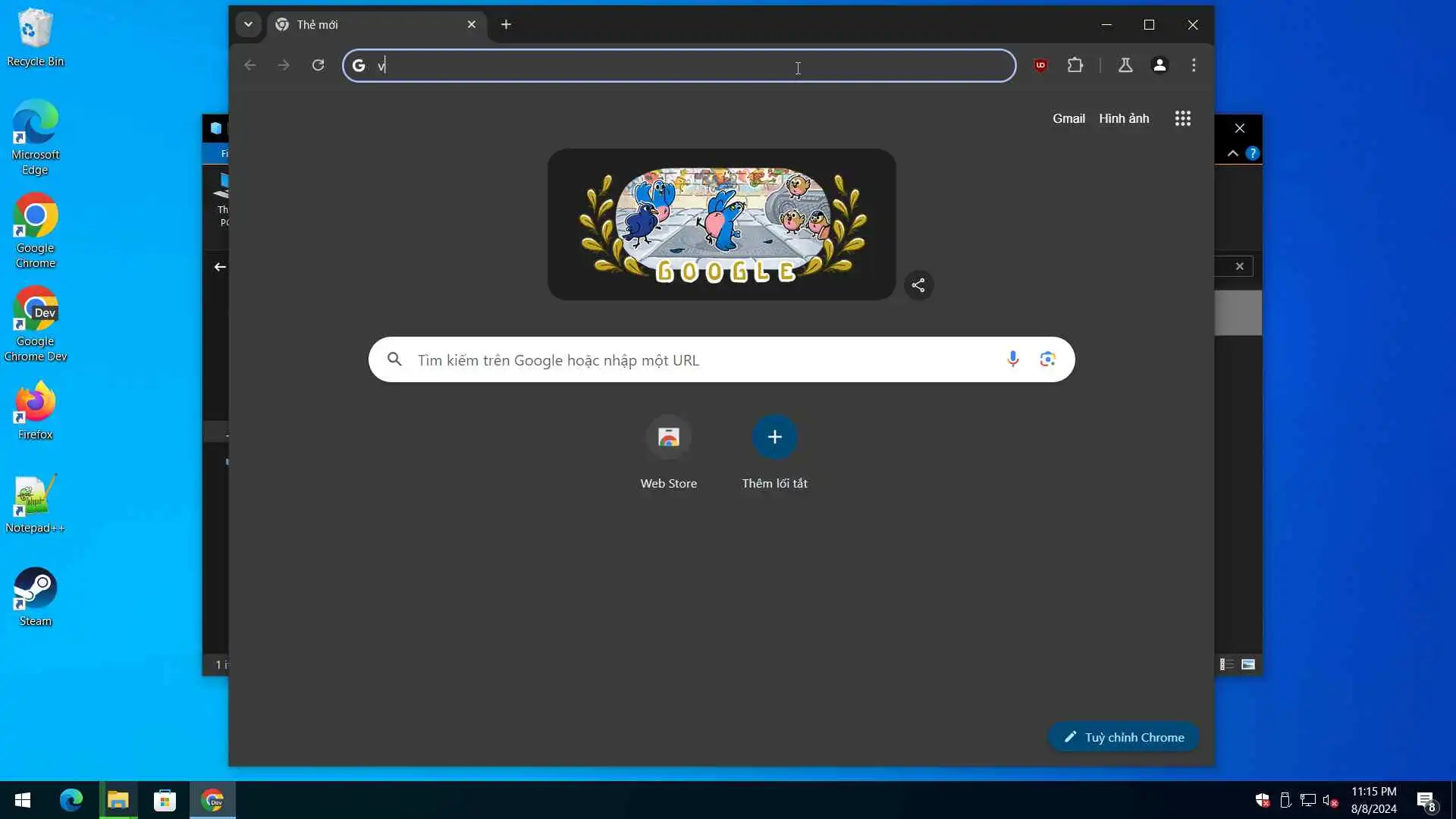Open the Extensions puzzle icon

pos(1075,65)
